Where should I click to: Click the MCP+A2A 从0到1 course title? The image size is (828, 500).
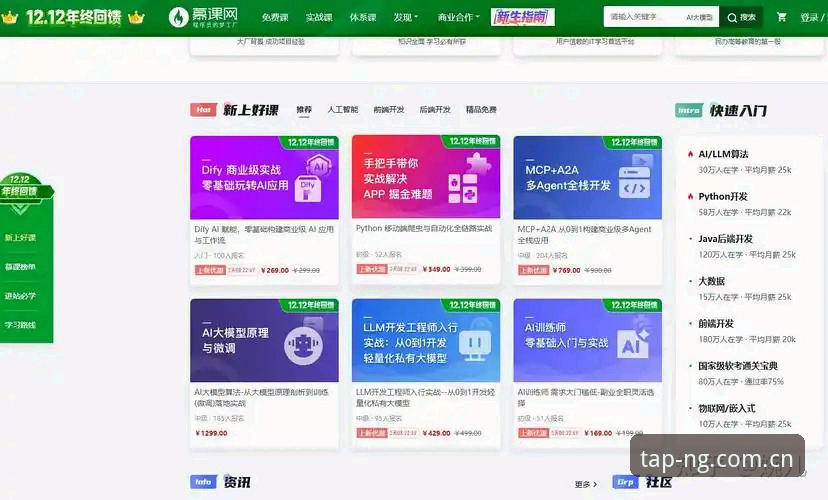[x=585, y=235]
